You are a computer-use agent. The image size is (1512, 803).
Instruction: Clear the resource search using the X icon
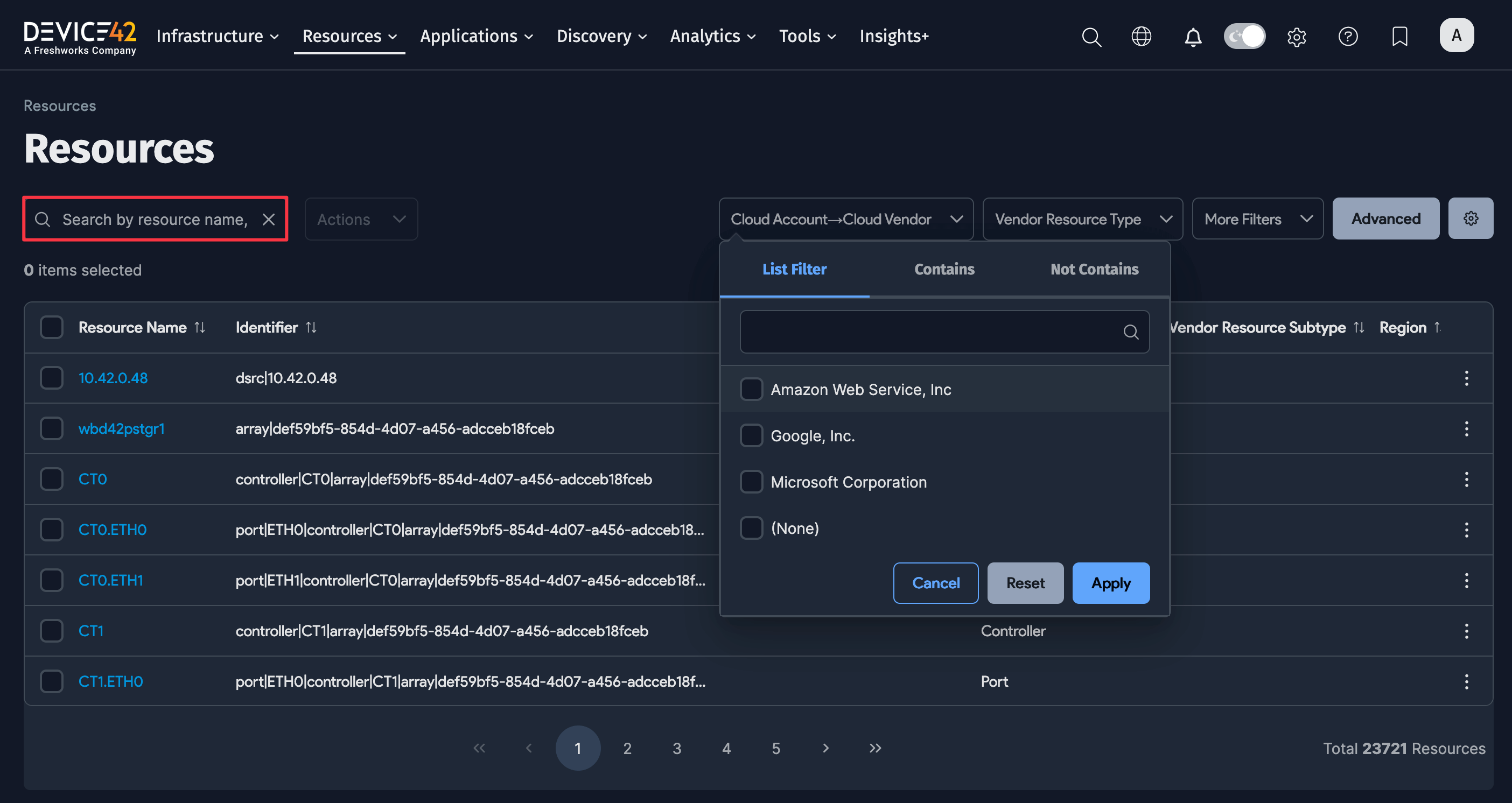pos(269,219)
